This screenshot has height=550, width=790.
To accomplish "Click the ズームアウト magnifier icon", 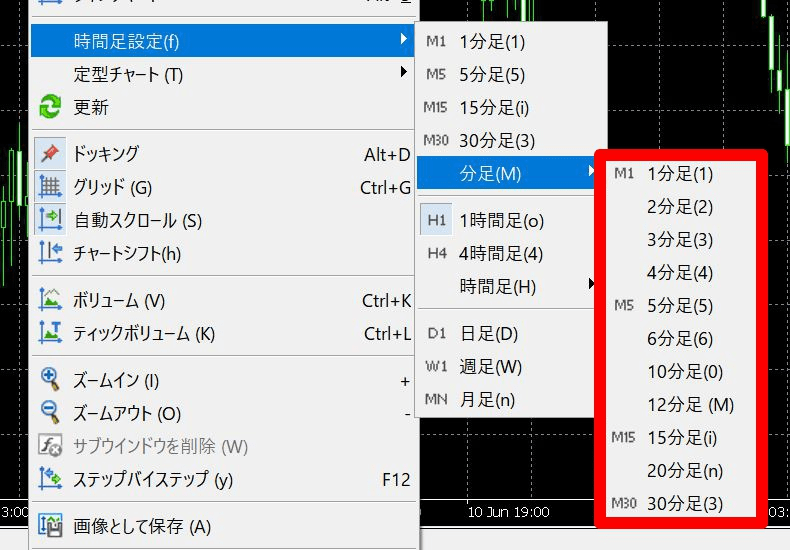I will point(50,413).
